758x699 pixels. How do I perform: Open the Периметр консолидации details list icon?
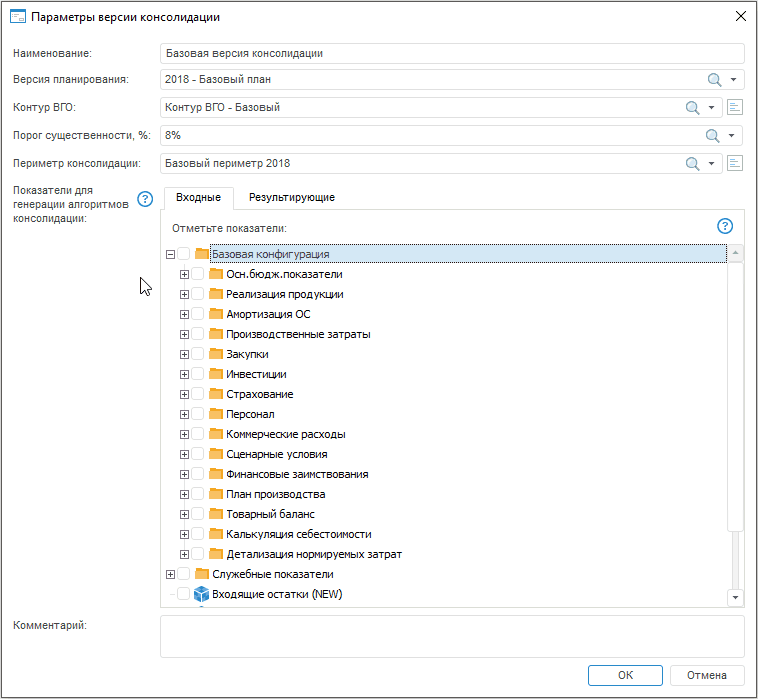(x=735, y=164)
